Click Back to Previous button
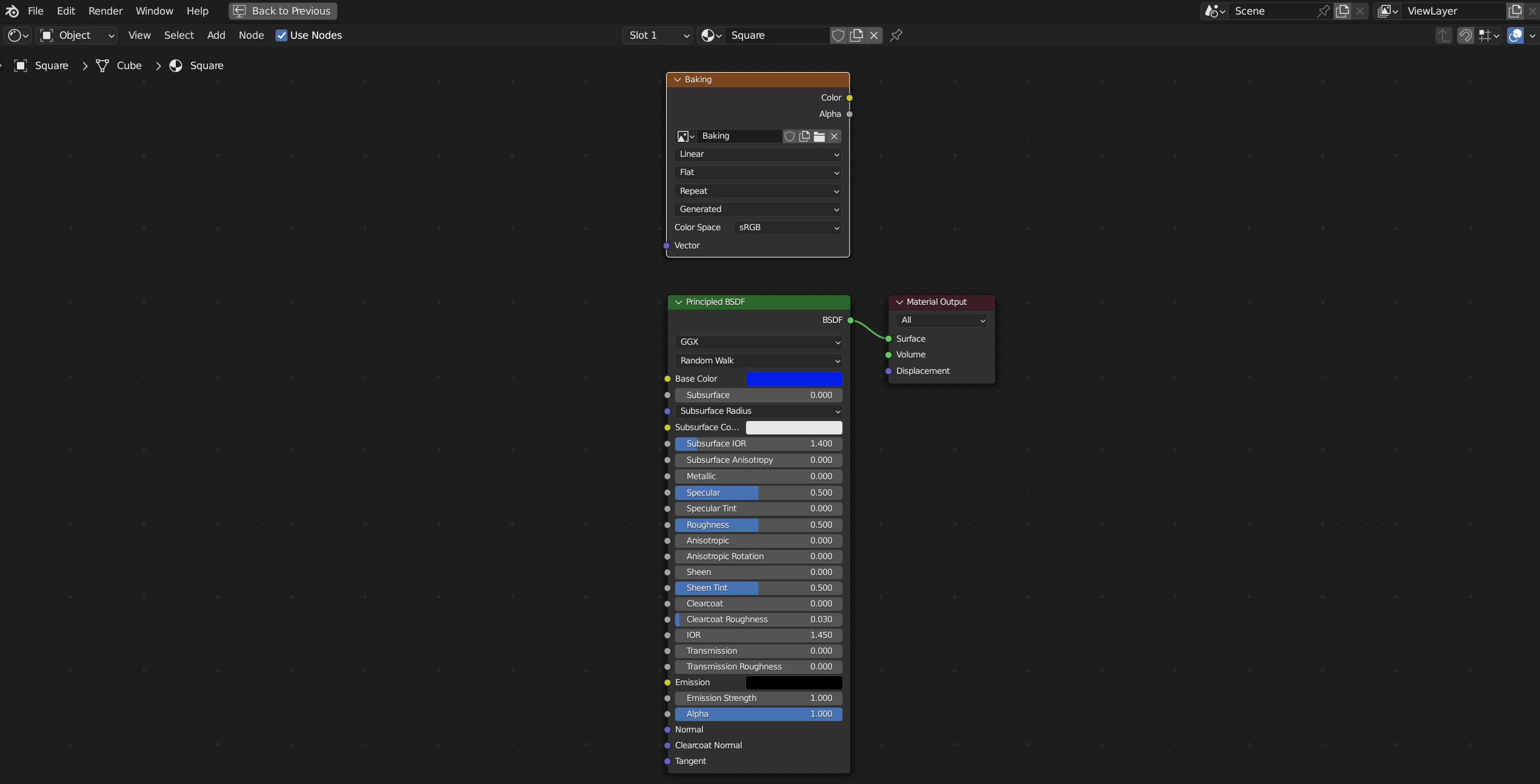The width and height of the screenshot is (1540, 784). click(282, 11)
